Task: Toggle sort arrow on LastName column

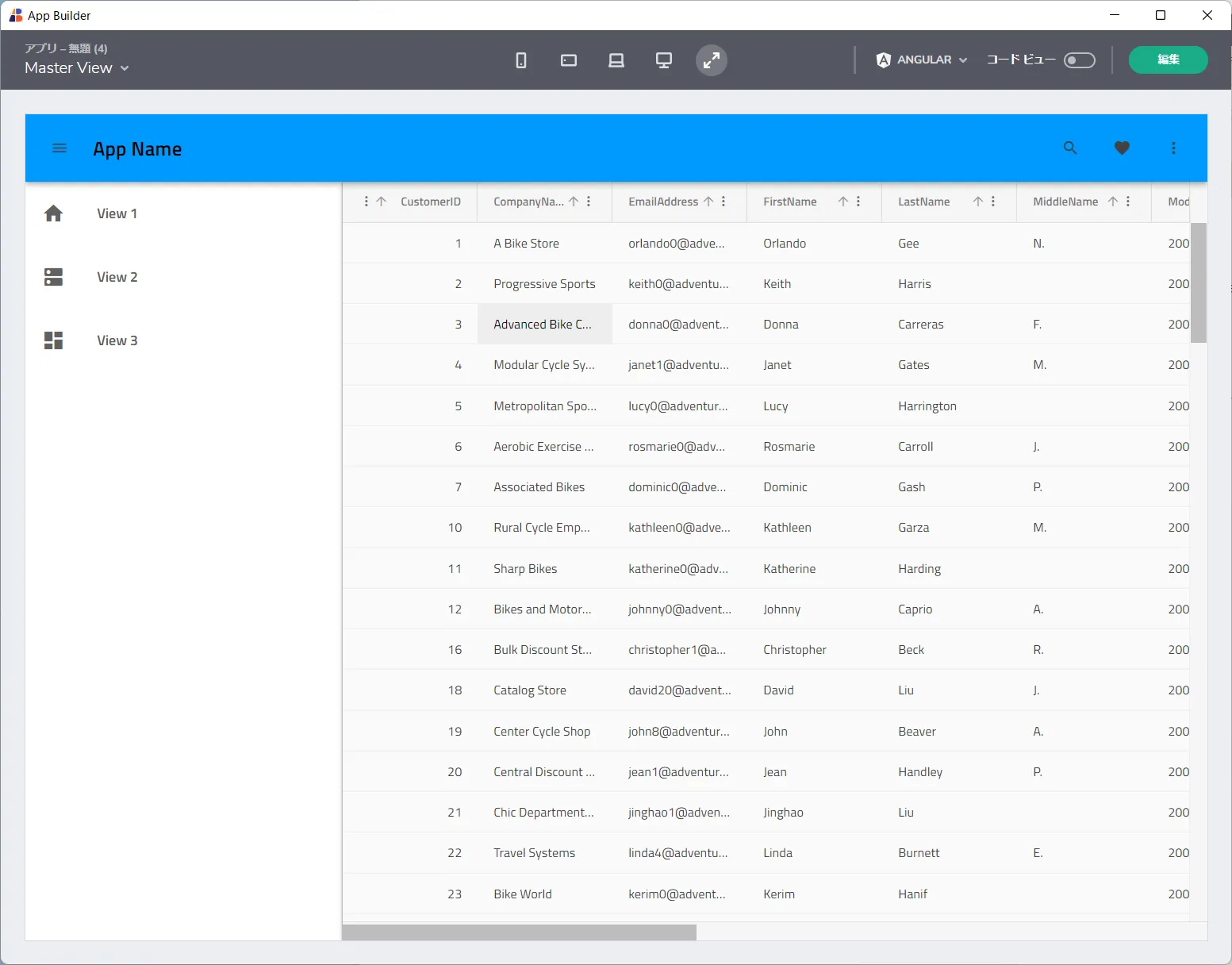Action: pyautogui.click(x=978, y=202)
